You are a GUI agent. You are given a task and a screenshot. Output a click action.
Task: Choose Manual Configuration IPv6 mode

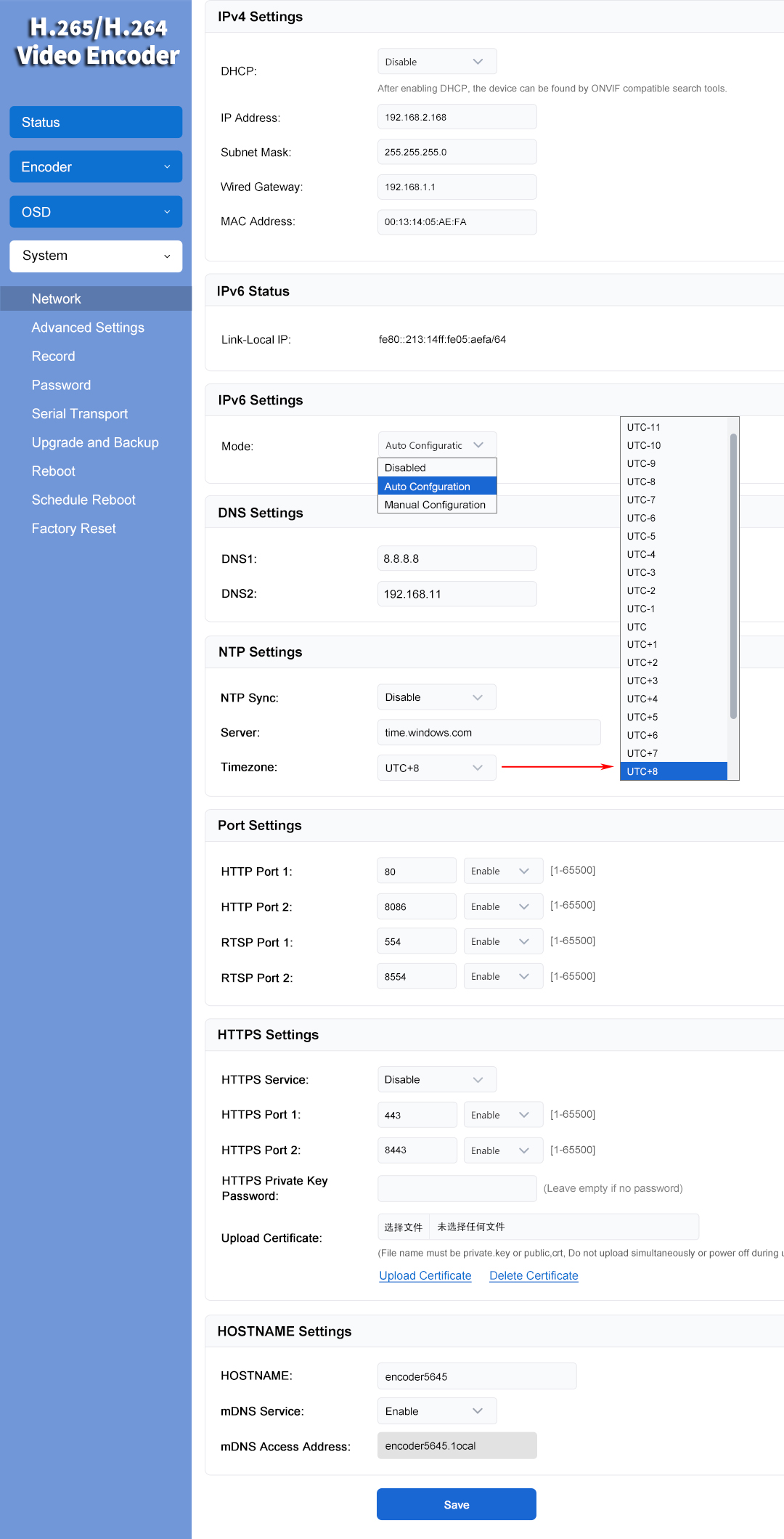click(x=437, y=505)
